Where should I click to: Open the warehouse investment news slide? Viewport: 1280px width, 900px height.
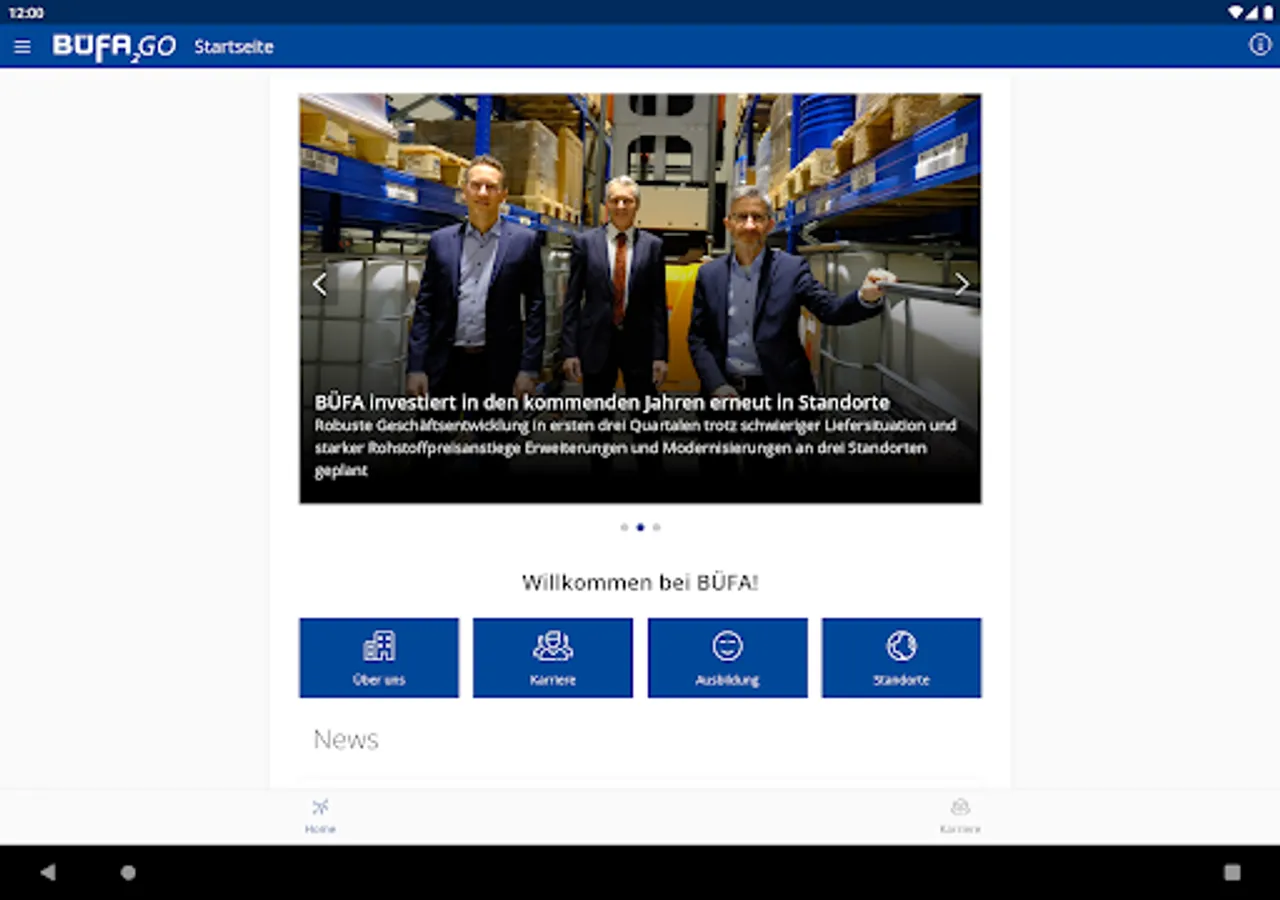640,298
